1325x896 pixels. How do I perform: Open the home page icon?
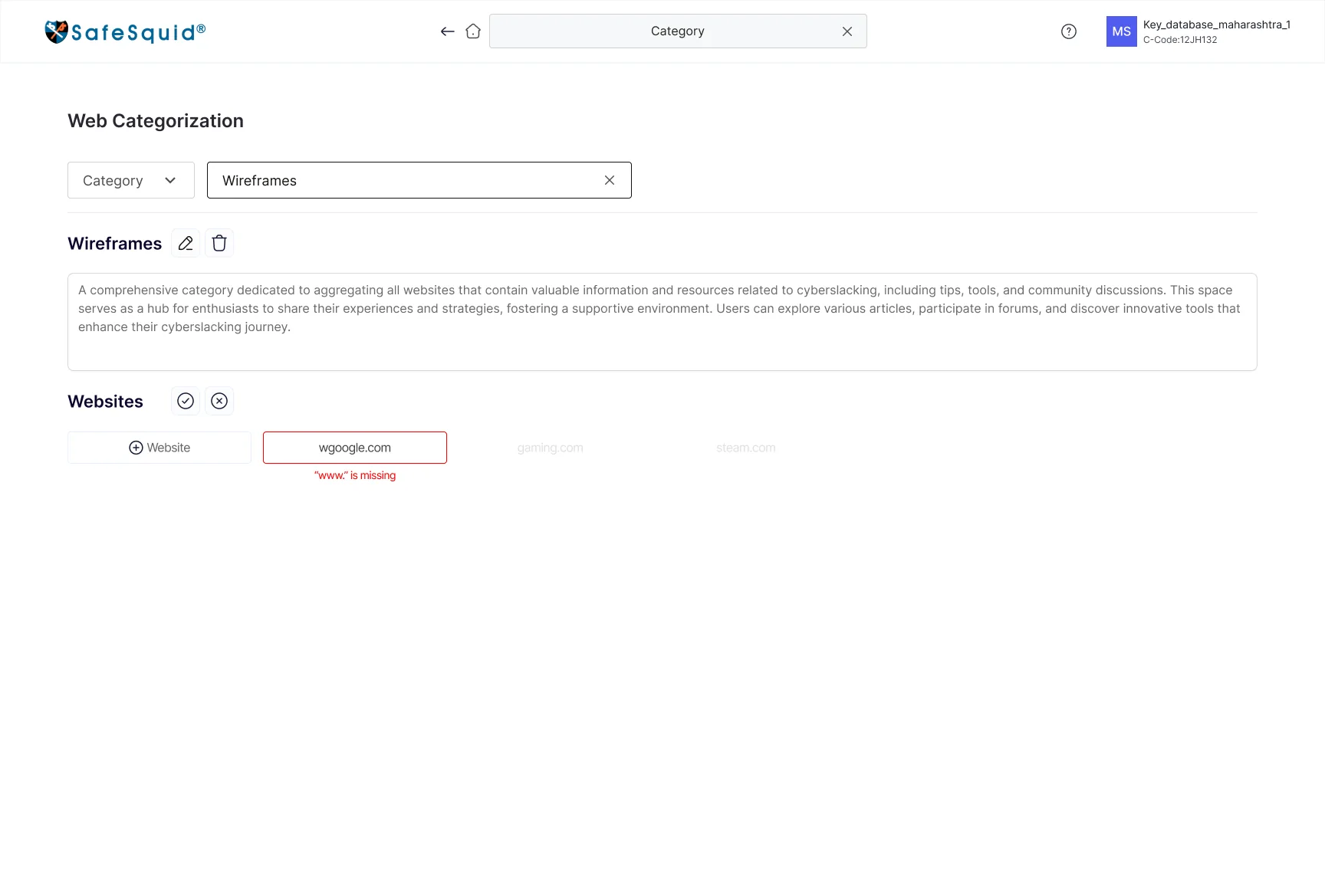point(473,31)
